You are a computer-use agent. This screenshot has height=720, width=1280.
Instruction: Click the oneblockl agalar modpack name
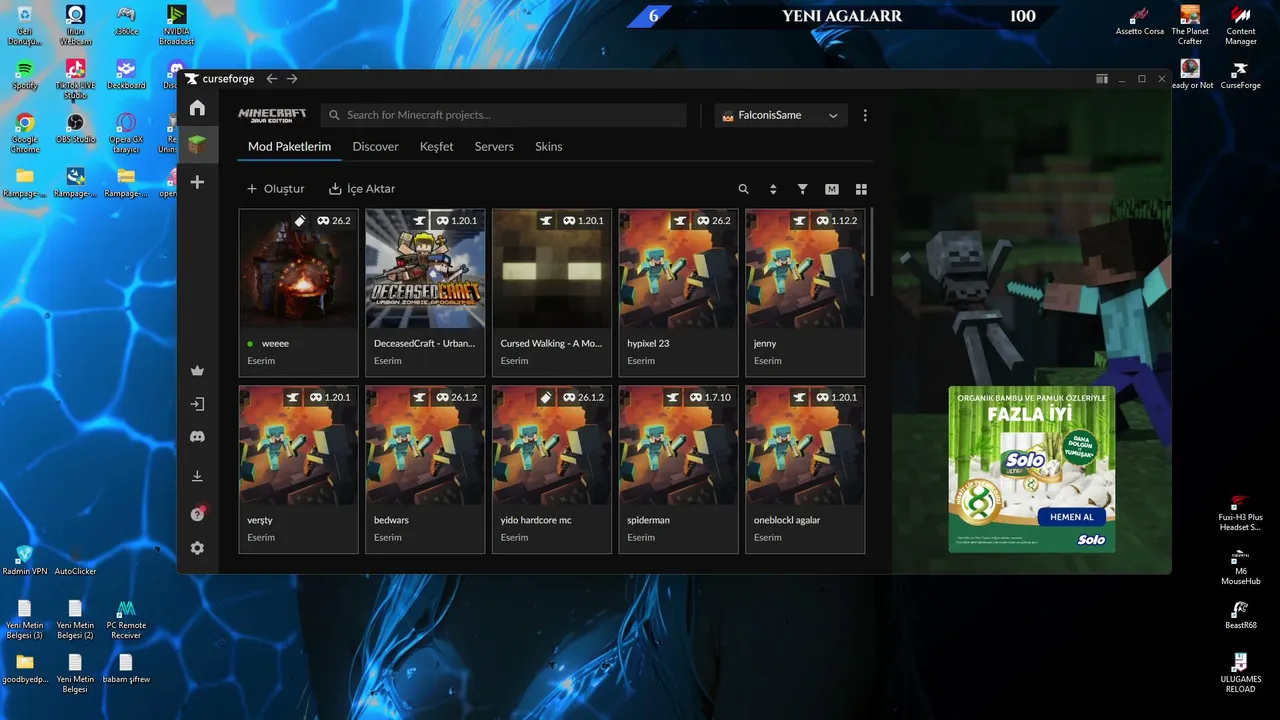[787, 520]
